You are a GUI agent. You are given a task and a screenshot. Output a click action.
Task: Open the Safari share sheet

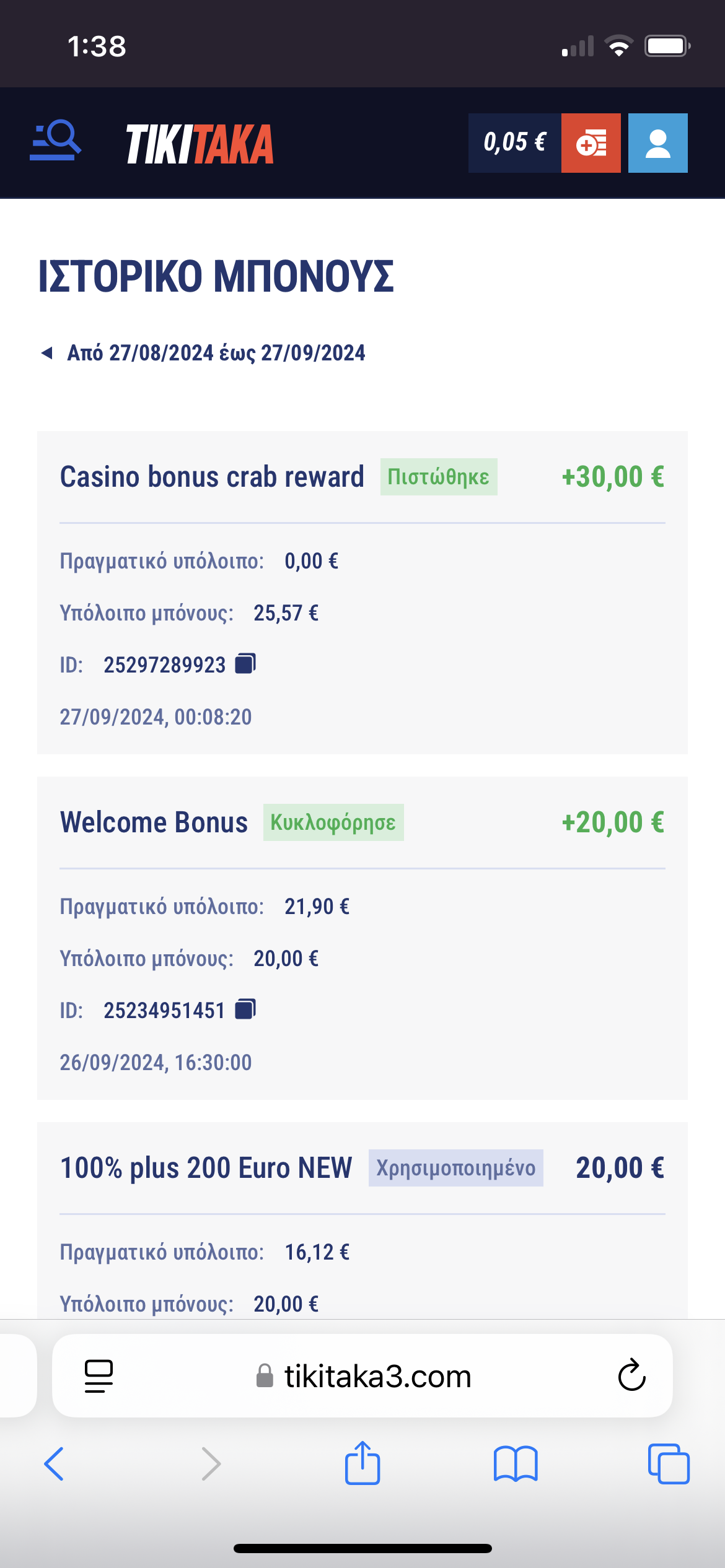pyautogui.click(x=362, y=1463)
